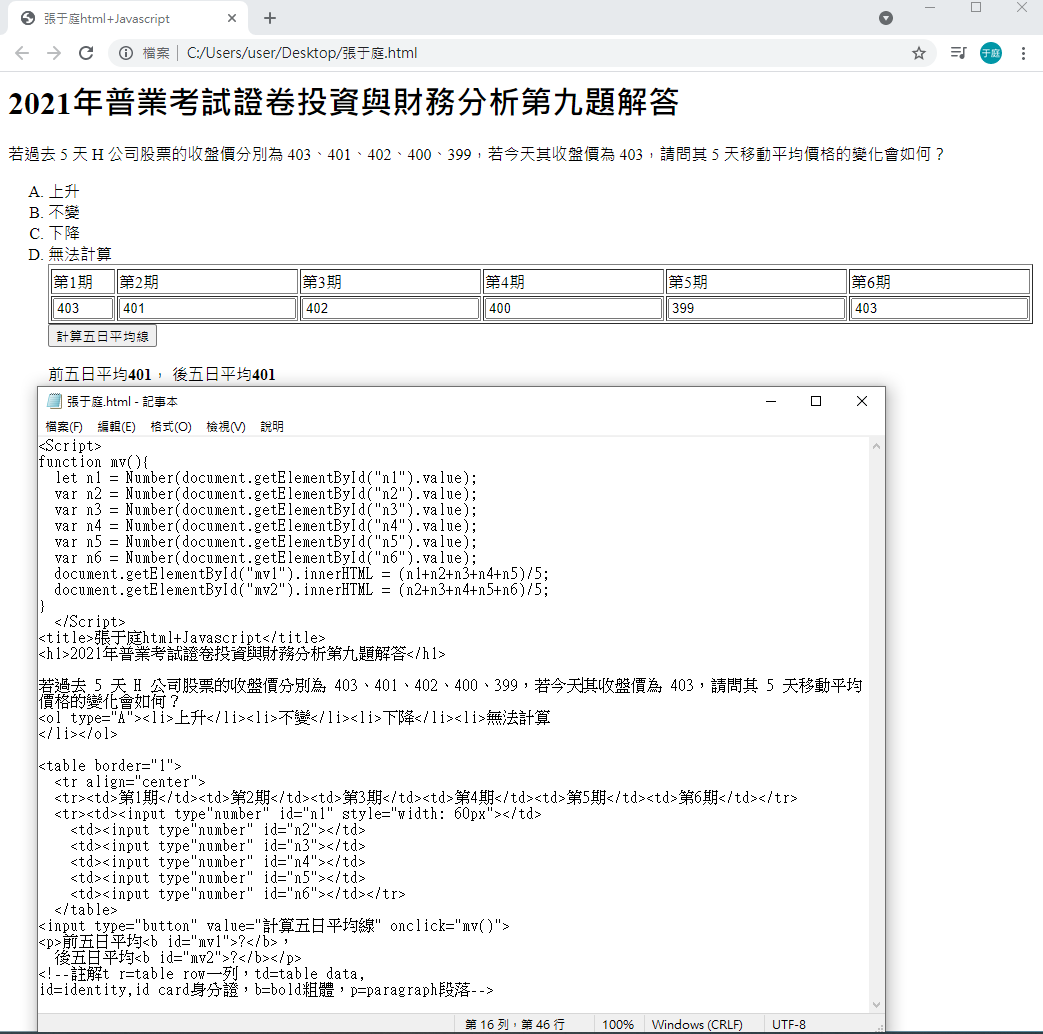Click the file info icon in the address bar

(126, 53)
